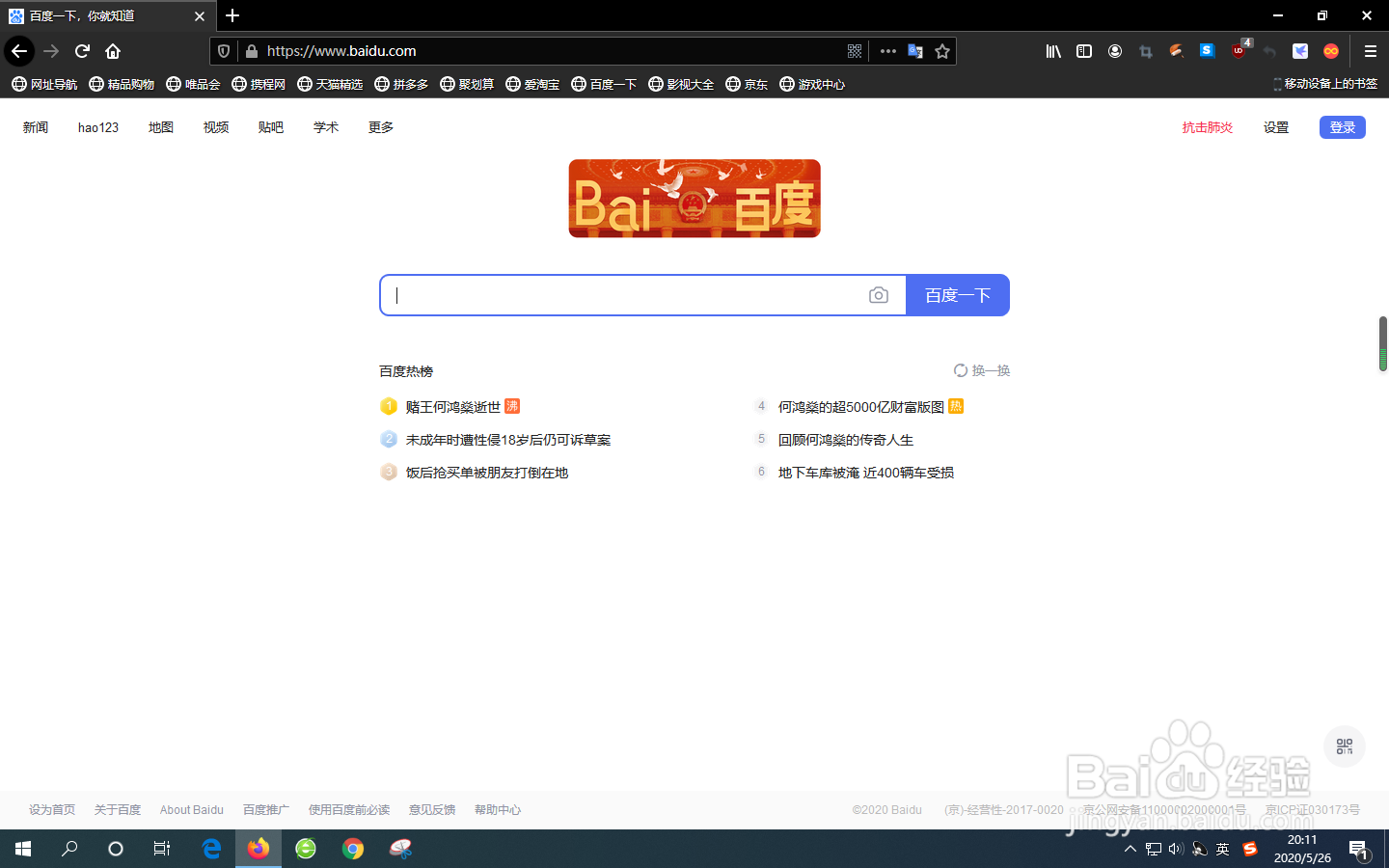Viewport: 1389px width, 868px height.
Task: Click the uBlock Origin extension icon
Action: tap(1239, 51)
